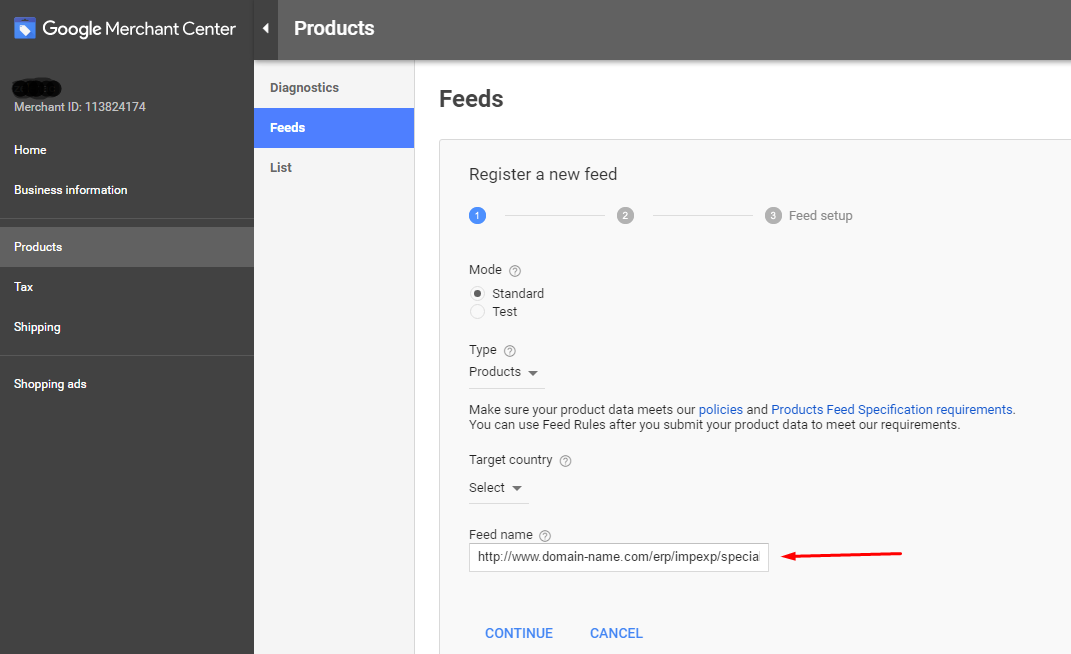1071x654 pixels.
Task: Select the Test mode radio button
Action: click(477, 312)
